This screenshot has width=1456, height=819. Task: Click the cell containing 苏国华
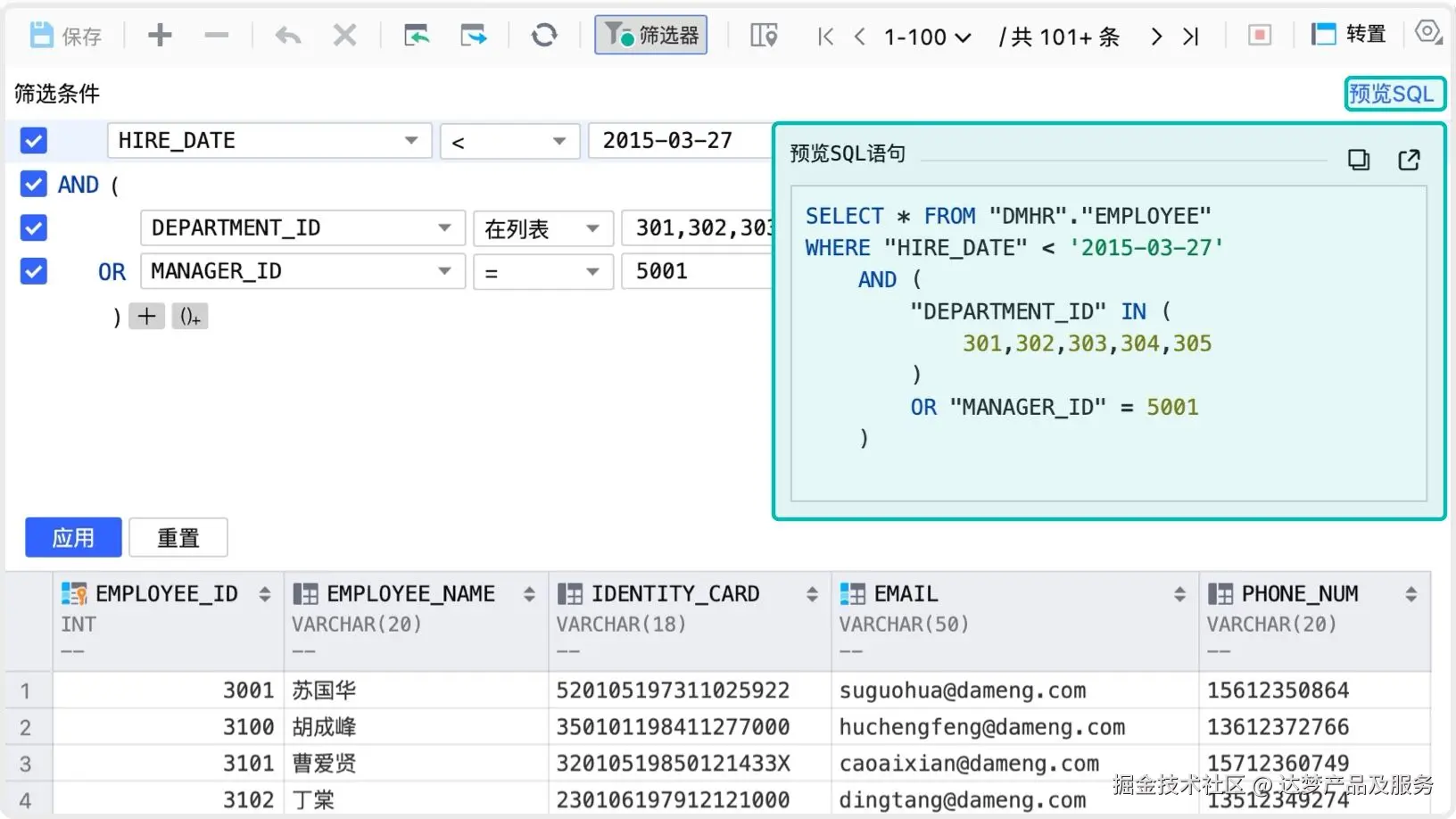416,691
